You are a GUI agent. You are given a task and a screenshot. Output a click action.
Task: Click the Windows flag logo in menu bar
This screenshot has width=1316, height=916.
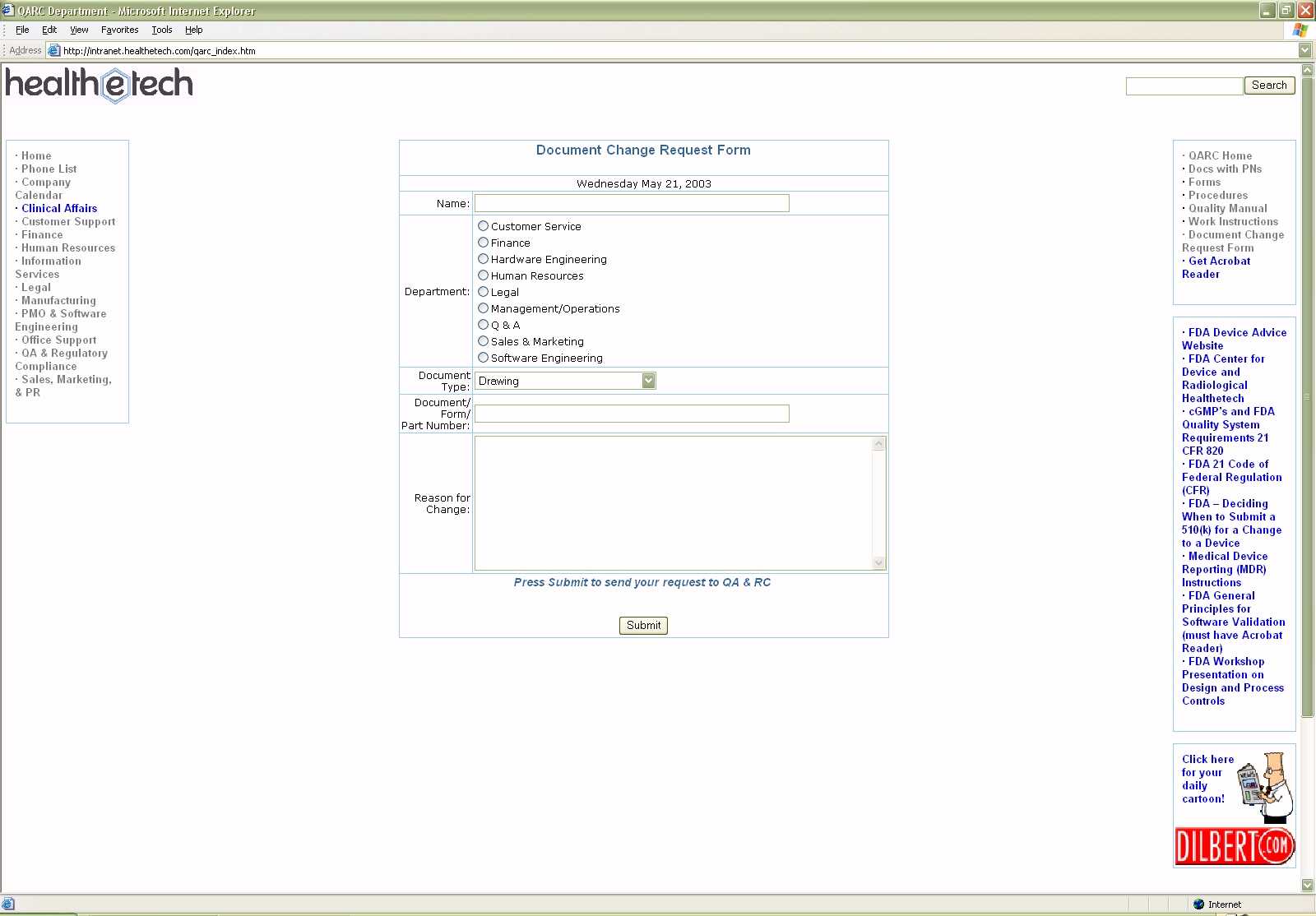coord(1300,30)
